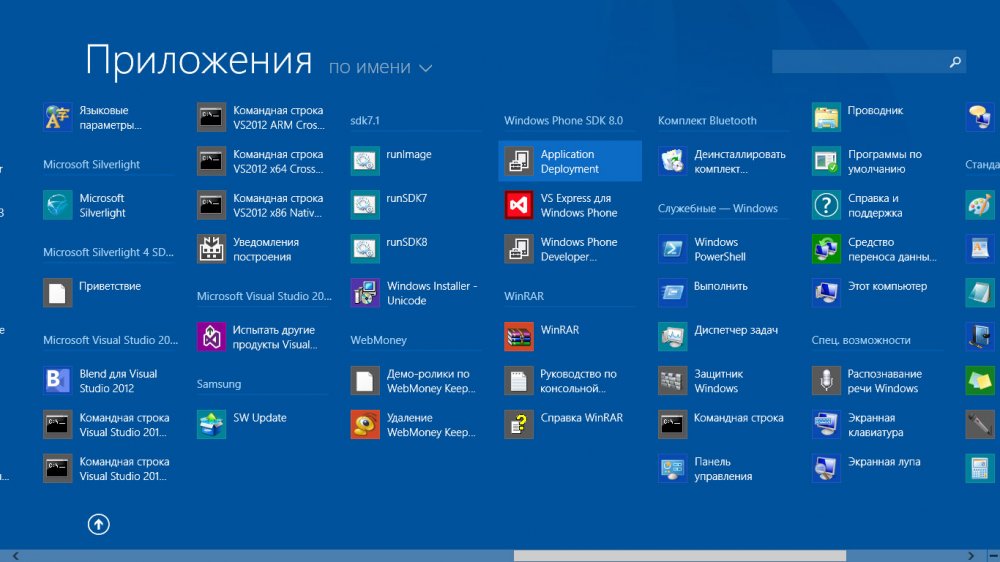Open the Приветствие document icon
Image resolution: width=1000 pixels, height=562 pixels.
[57, 293]
